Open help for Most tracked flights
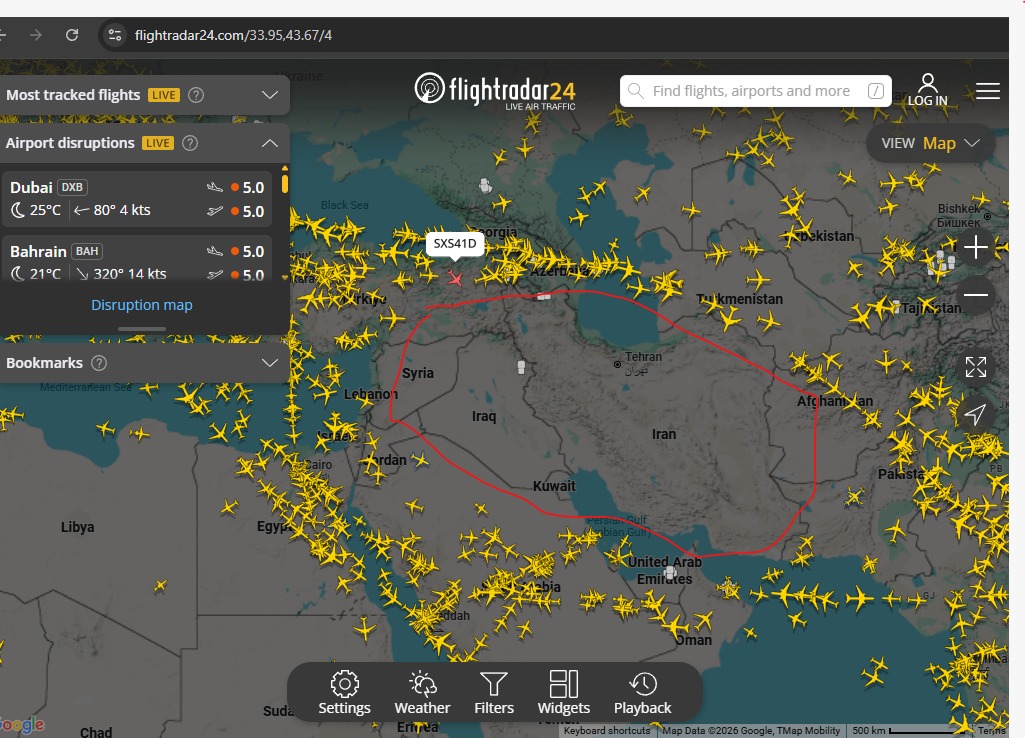The image size is (1025, 738). (195, 95)
